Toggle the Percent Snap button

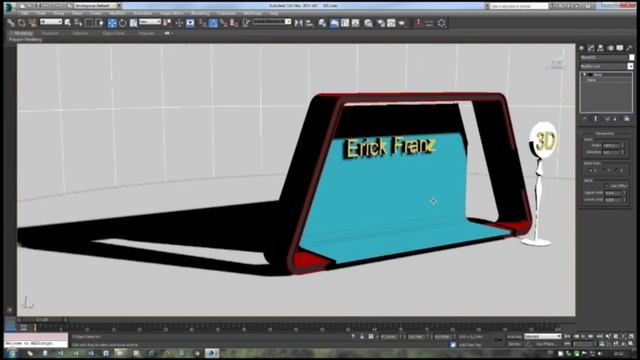point(223,23)
